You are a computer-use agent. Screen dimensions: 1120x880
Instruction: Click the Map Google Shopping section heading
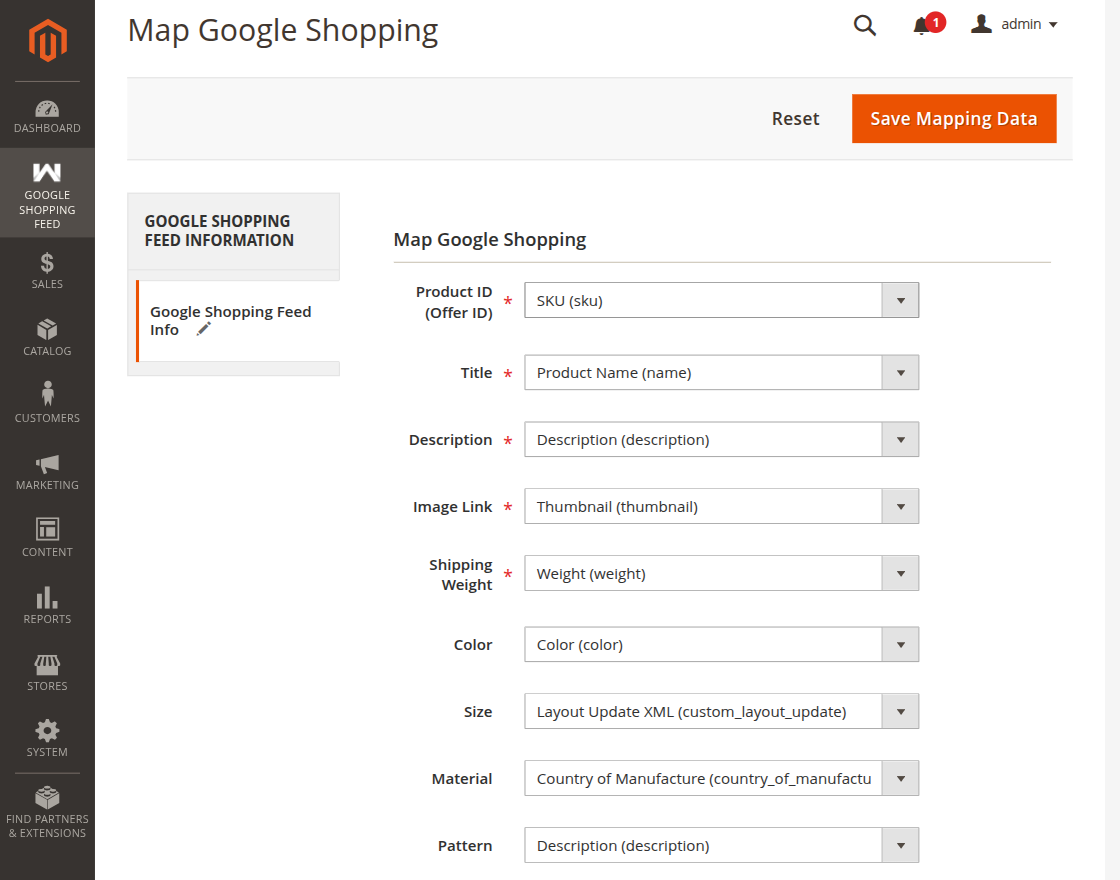coord(489,240)
